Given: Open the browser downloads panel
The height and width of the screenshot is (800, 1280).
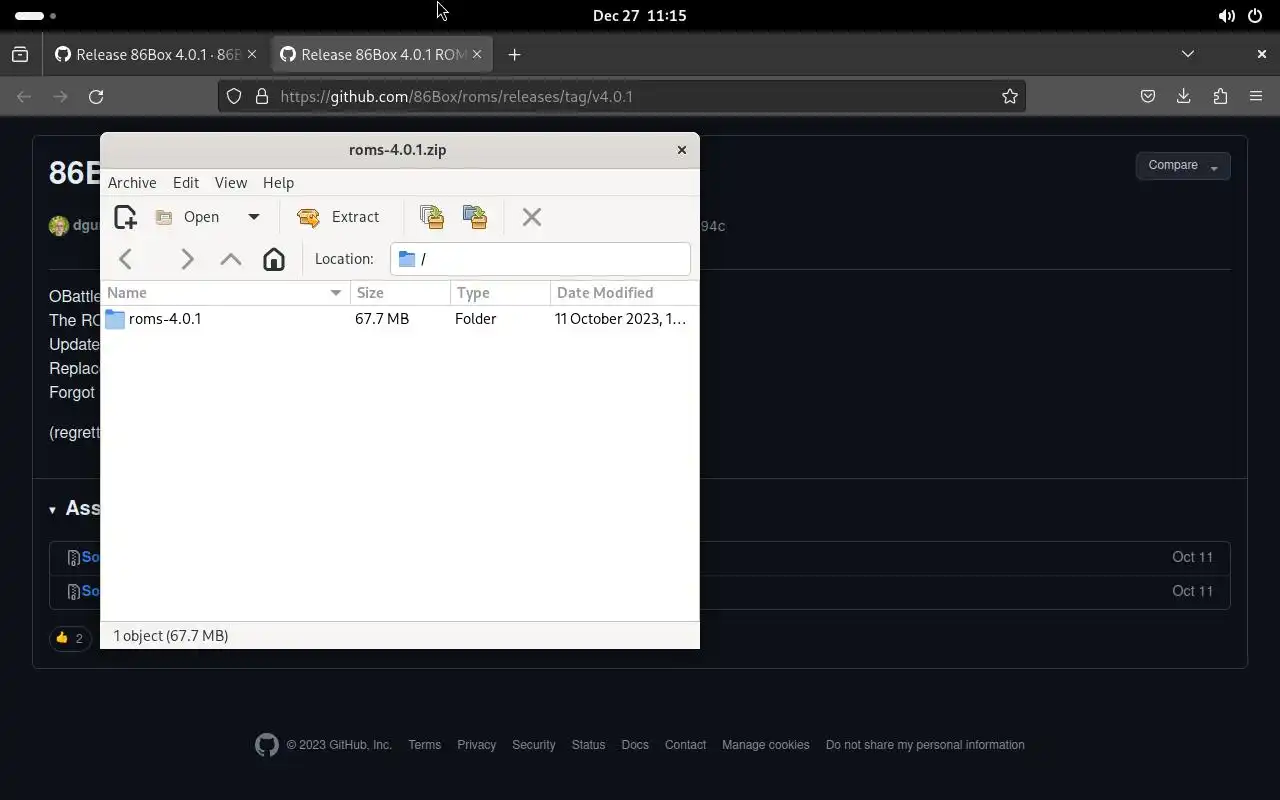Looking at the screenshot, I should pyautogui.click(x=1184, y=97).
